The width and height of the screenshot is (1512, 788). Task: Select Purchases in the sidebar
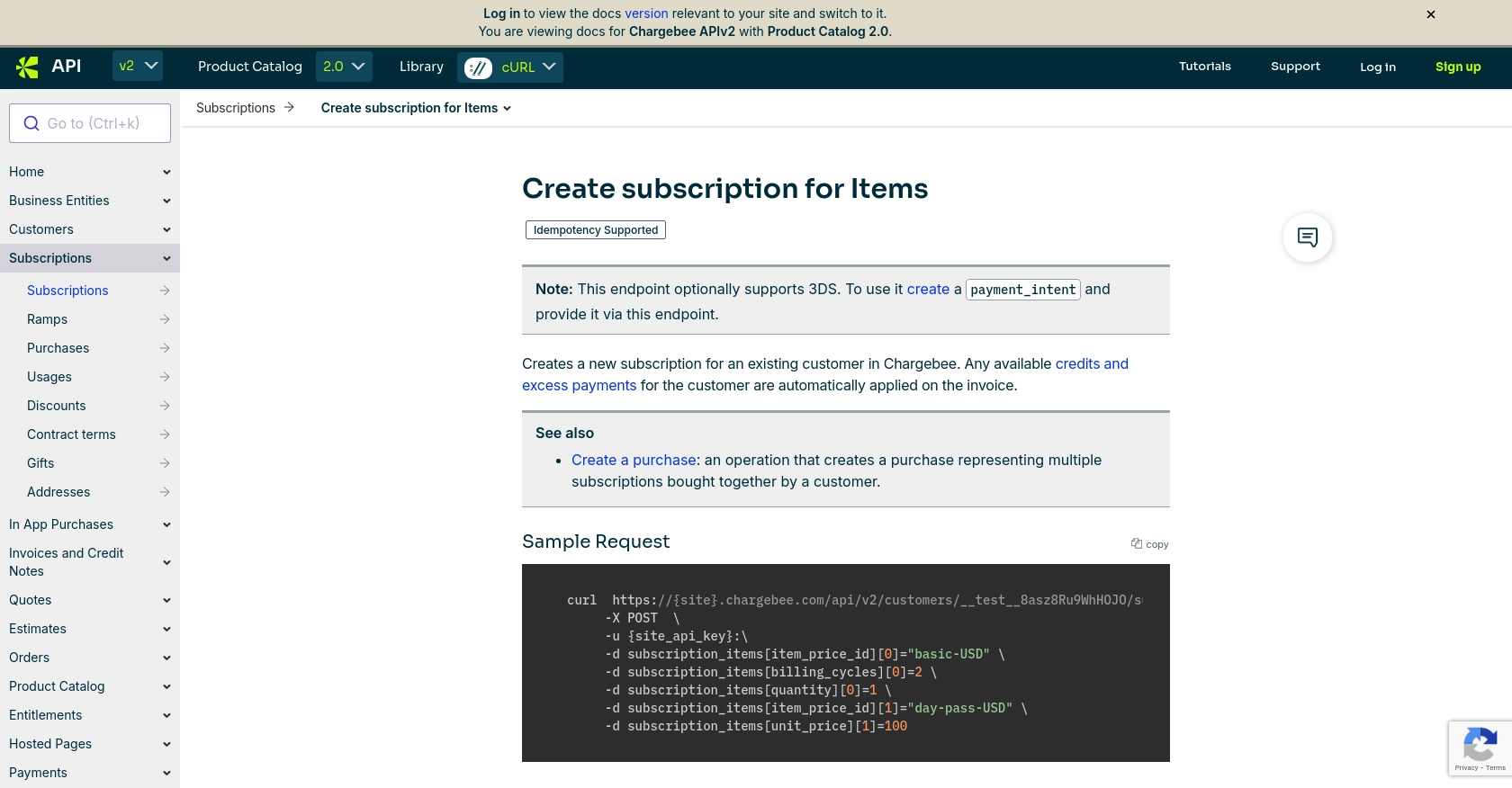(x=58, y=348)
